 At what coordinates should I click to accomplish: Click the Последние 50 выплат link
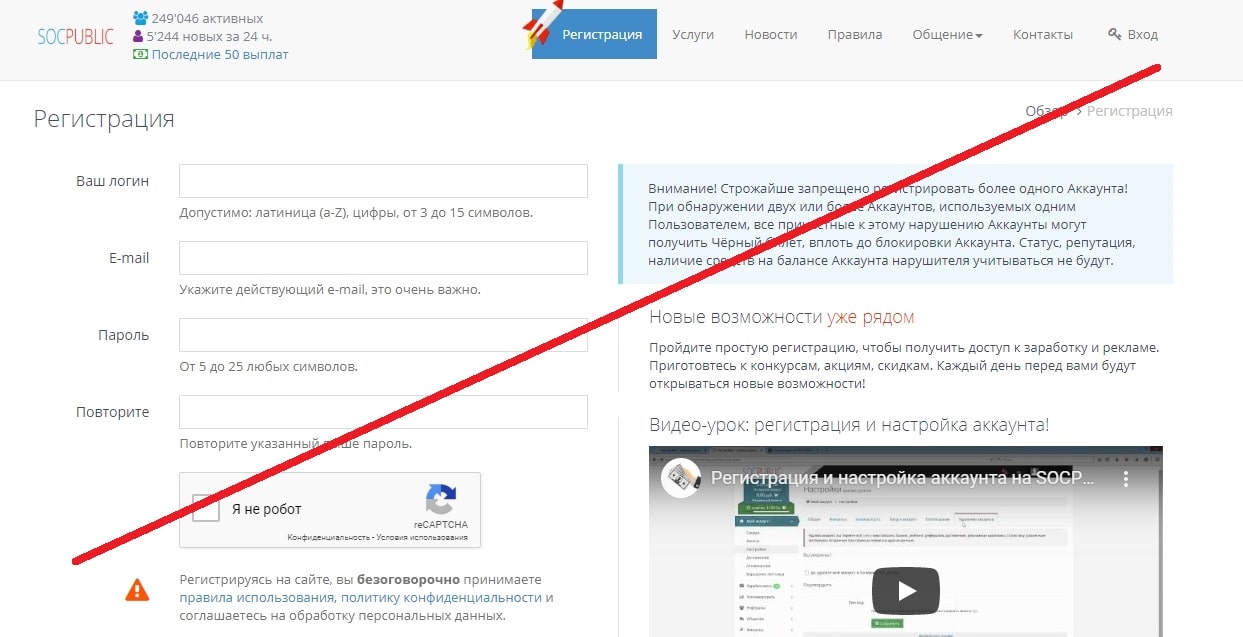pos(220,55)
